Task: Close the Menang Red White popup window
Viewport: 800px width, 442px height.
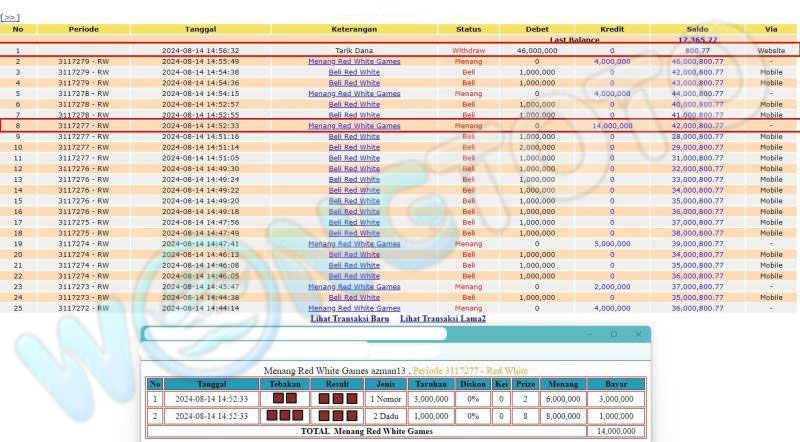Action: 637,334
